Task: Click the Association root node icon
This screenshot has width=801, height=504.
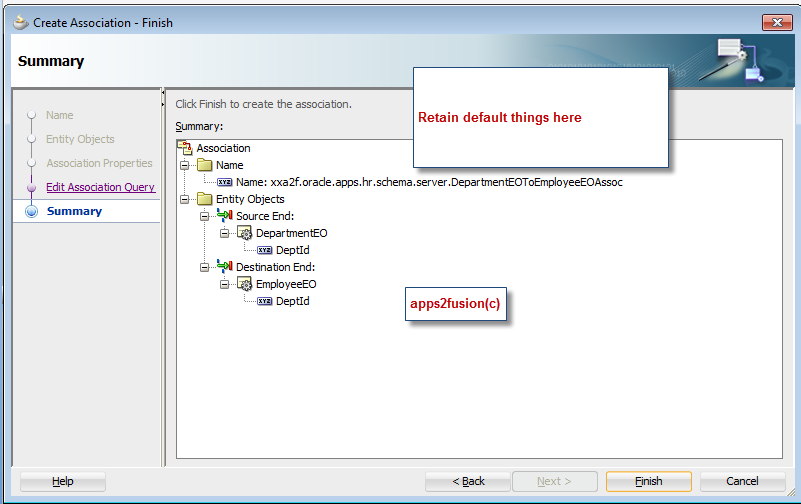Action: pyautogui.click(x=185, y=148)
